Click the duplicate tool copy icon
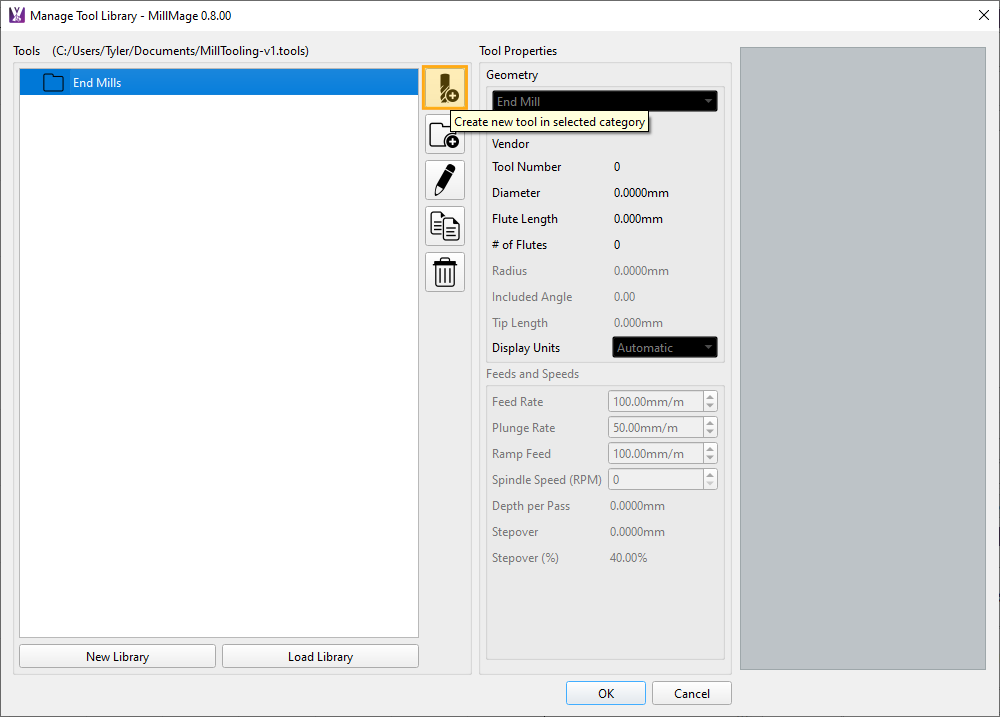 point(444,226)
